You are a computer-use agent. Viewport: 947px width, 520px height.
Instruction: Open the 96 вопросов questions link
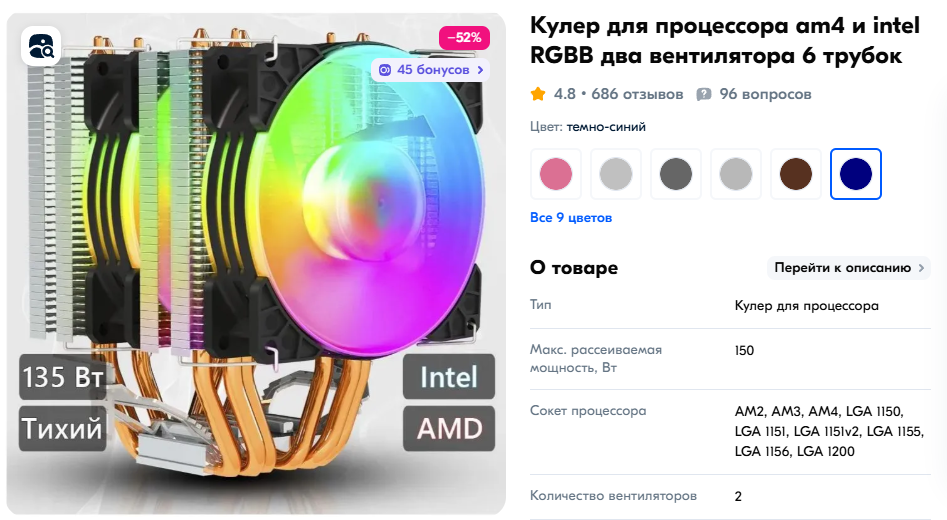[765, 94]
